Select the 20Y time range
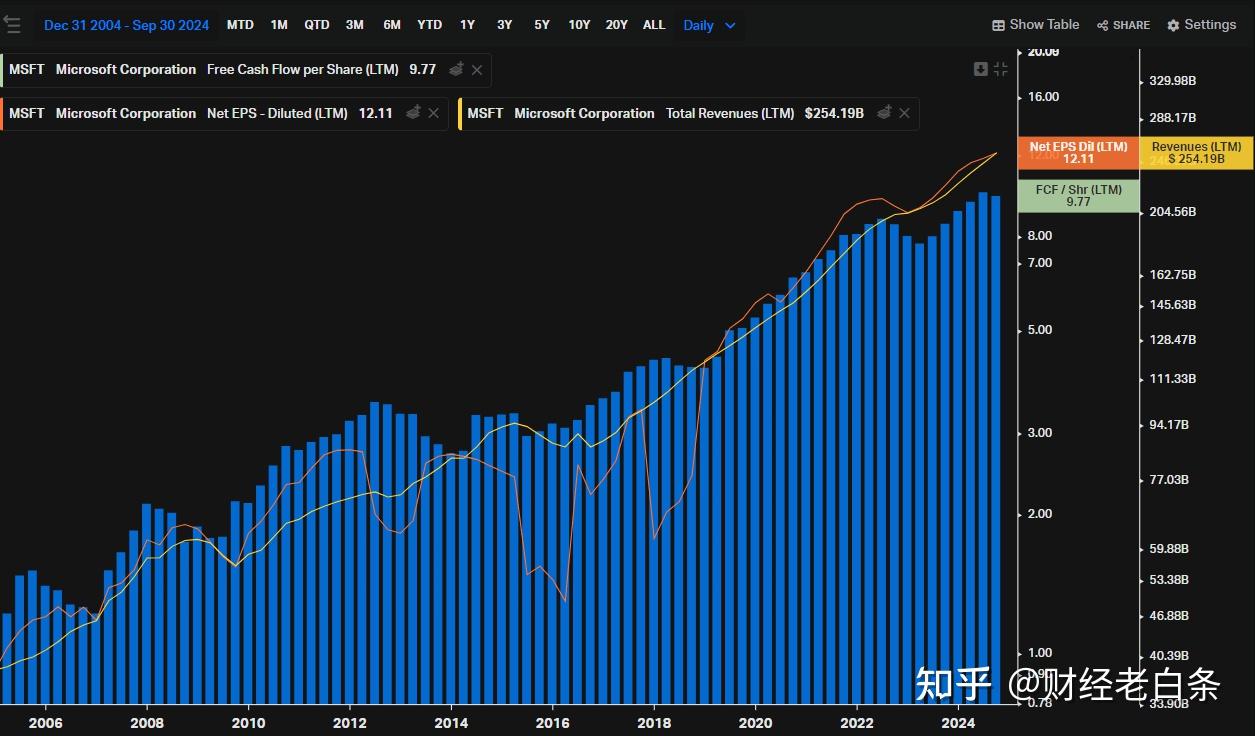 click(617, 25)
